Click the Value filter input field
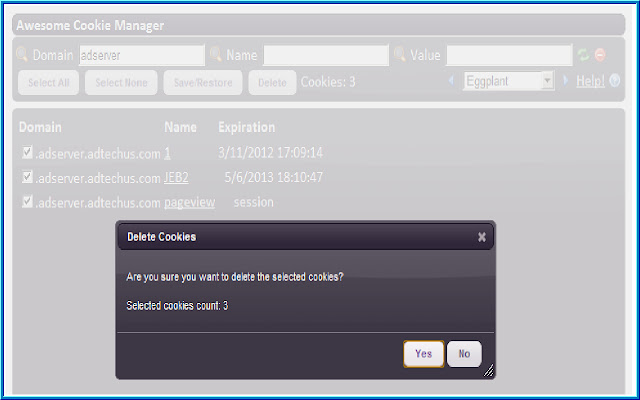 click(x=509, y=55)
